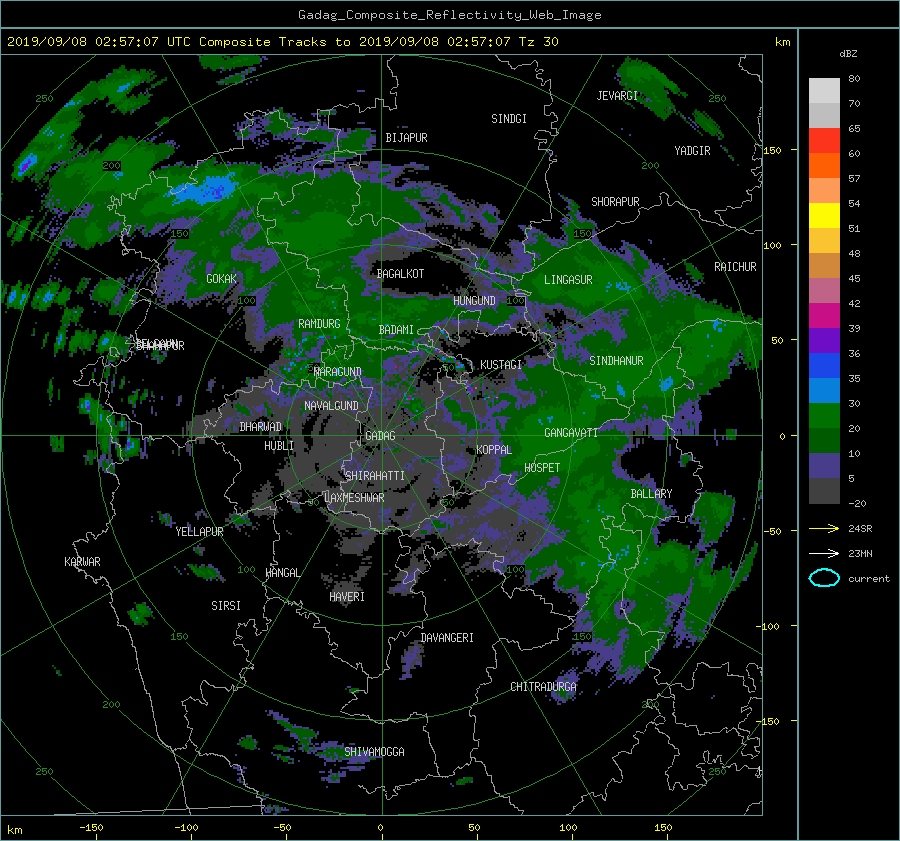The width and height of the screenshot is (900, 841).
Task: Click the DAVANGERI city label
Action: [447, 638]
